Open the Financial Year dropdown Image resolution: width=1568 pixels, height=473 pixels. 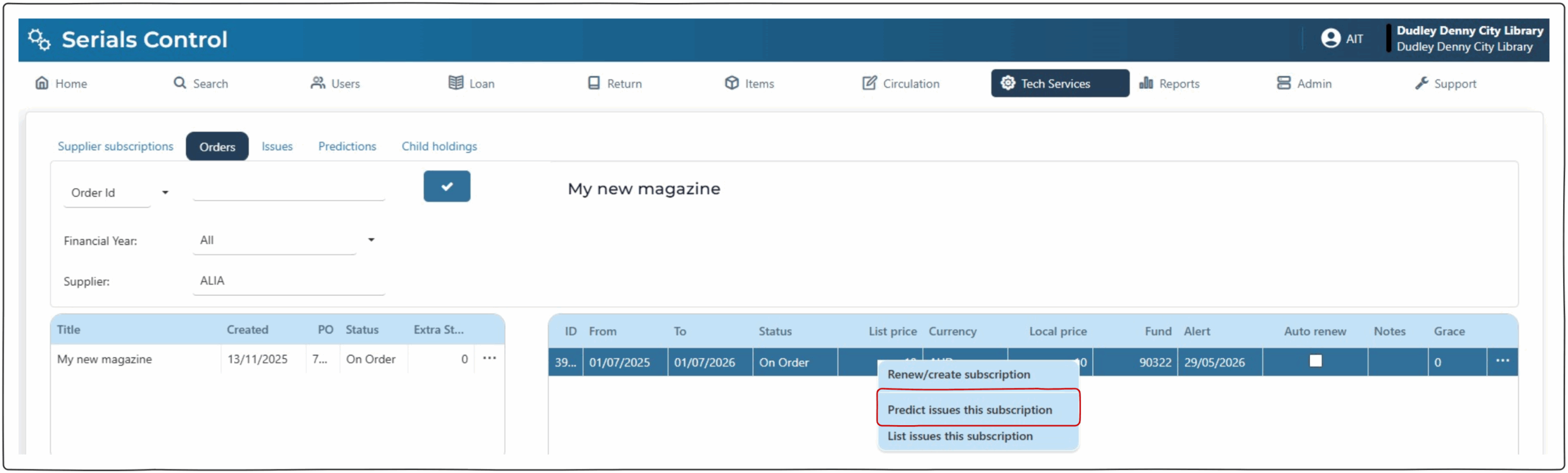point(371,240)
